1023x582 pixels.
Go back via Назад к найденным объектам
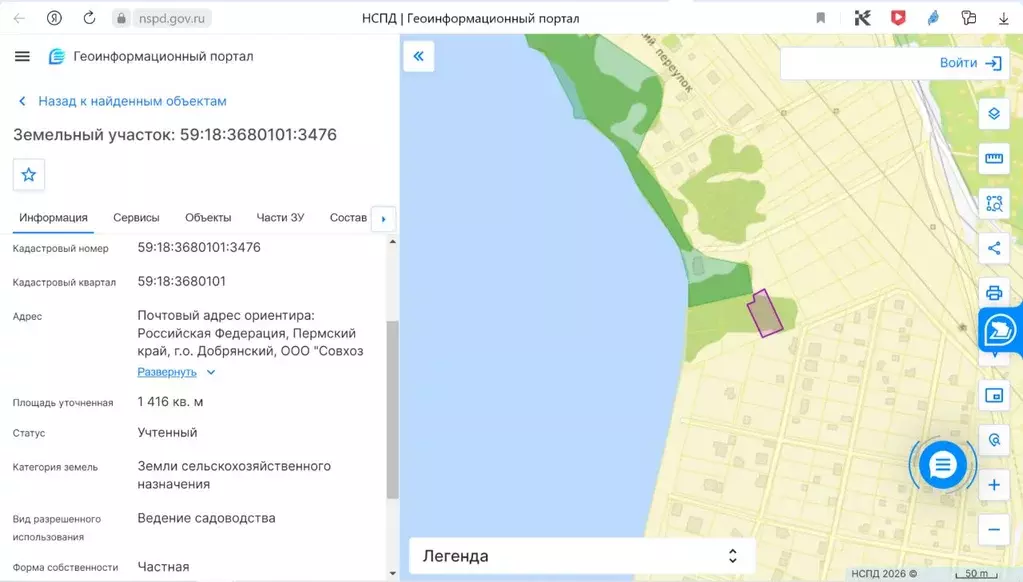click(123, 101)
